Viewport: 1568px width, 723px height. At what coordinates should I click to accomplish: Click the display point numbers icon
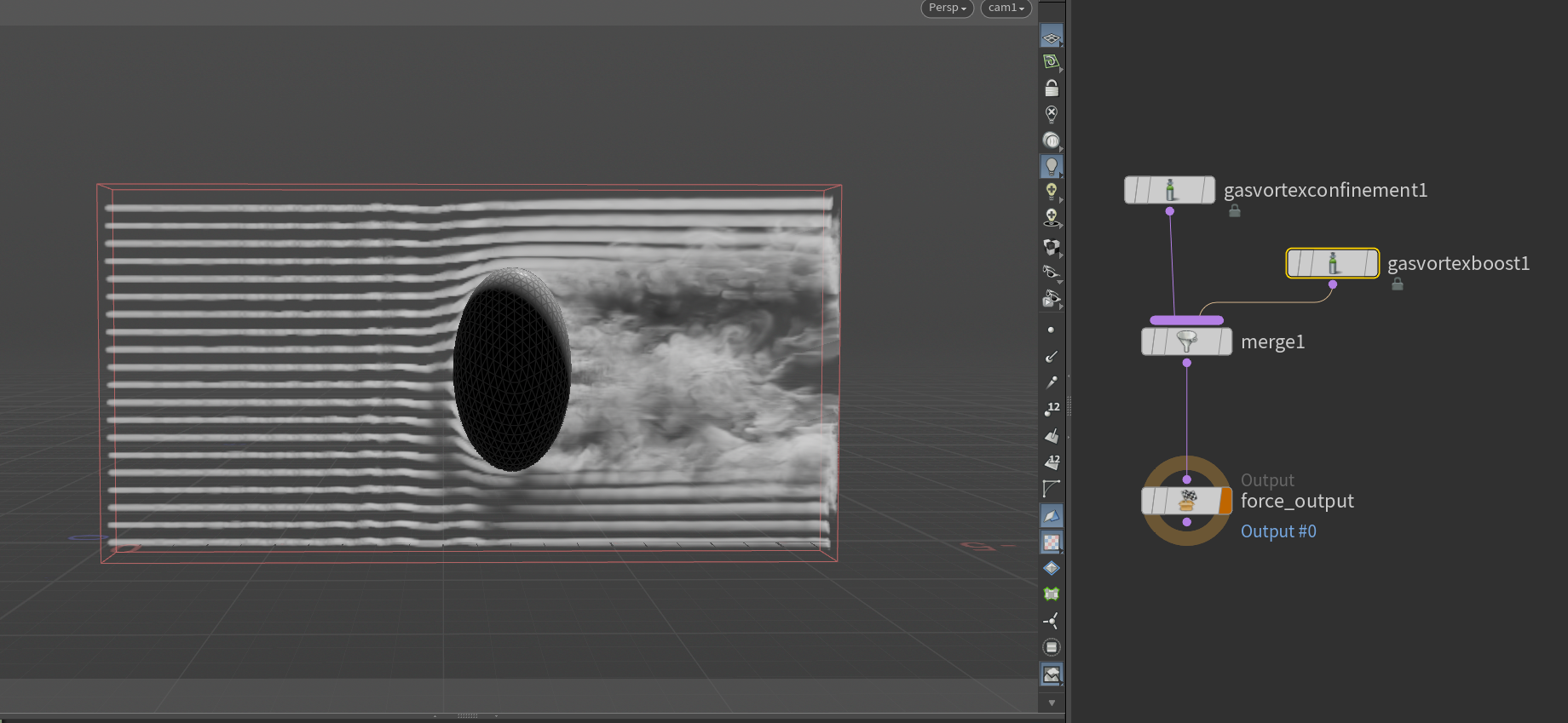tap(1052, 409)
